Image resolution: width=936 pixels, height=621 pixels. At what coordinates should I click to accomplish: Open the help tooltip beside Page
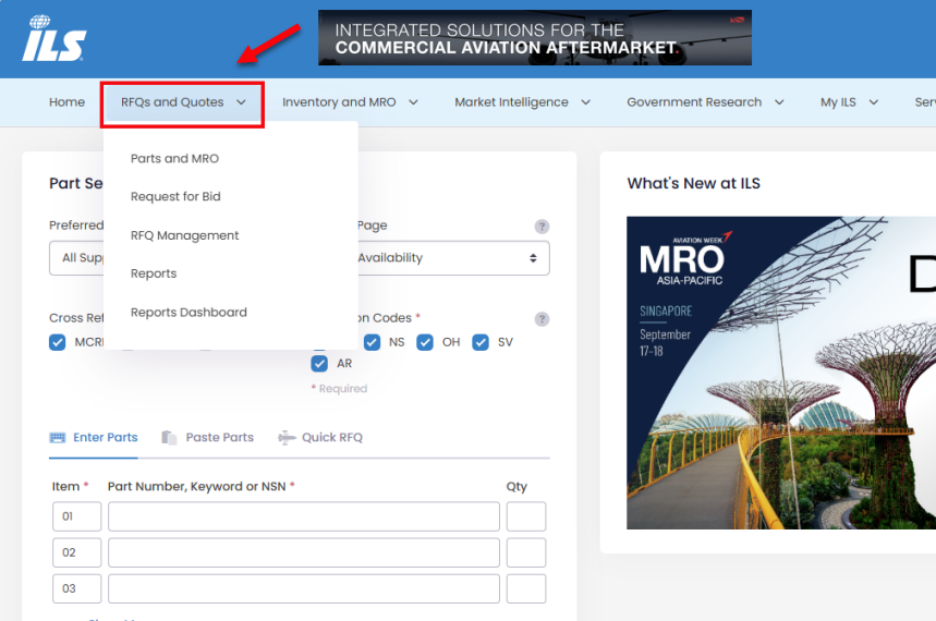tap(542, 226)
